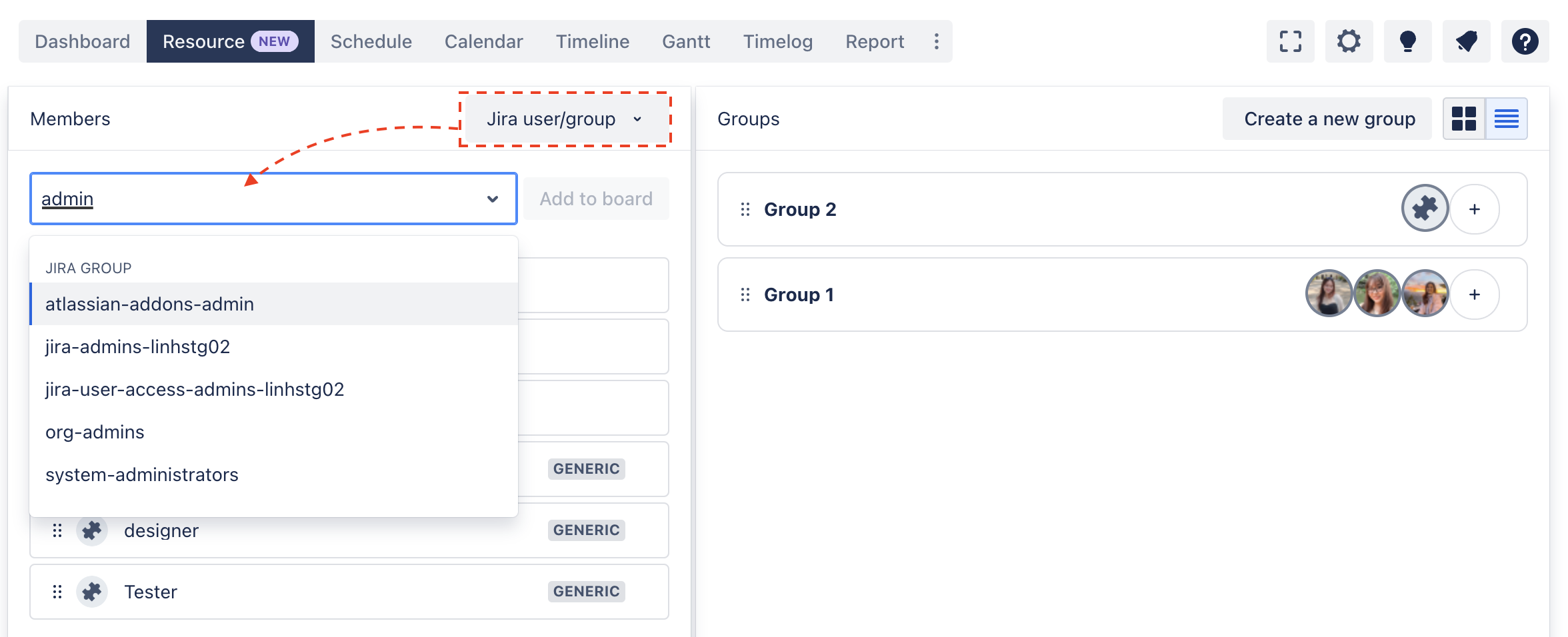Screen dimensions: 1568x637
Task: Click the plus button on Group 1
Action: [1475, 295]
